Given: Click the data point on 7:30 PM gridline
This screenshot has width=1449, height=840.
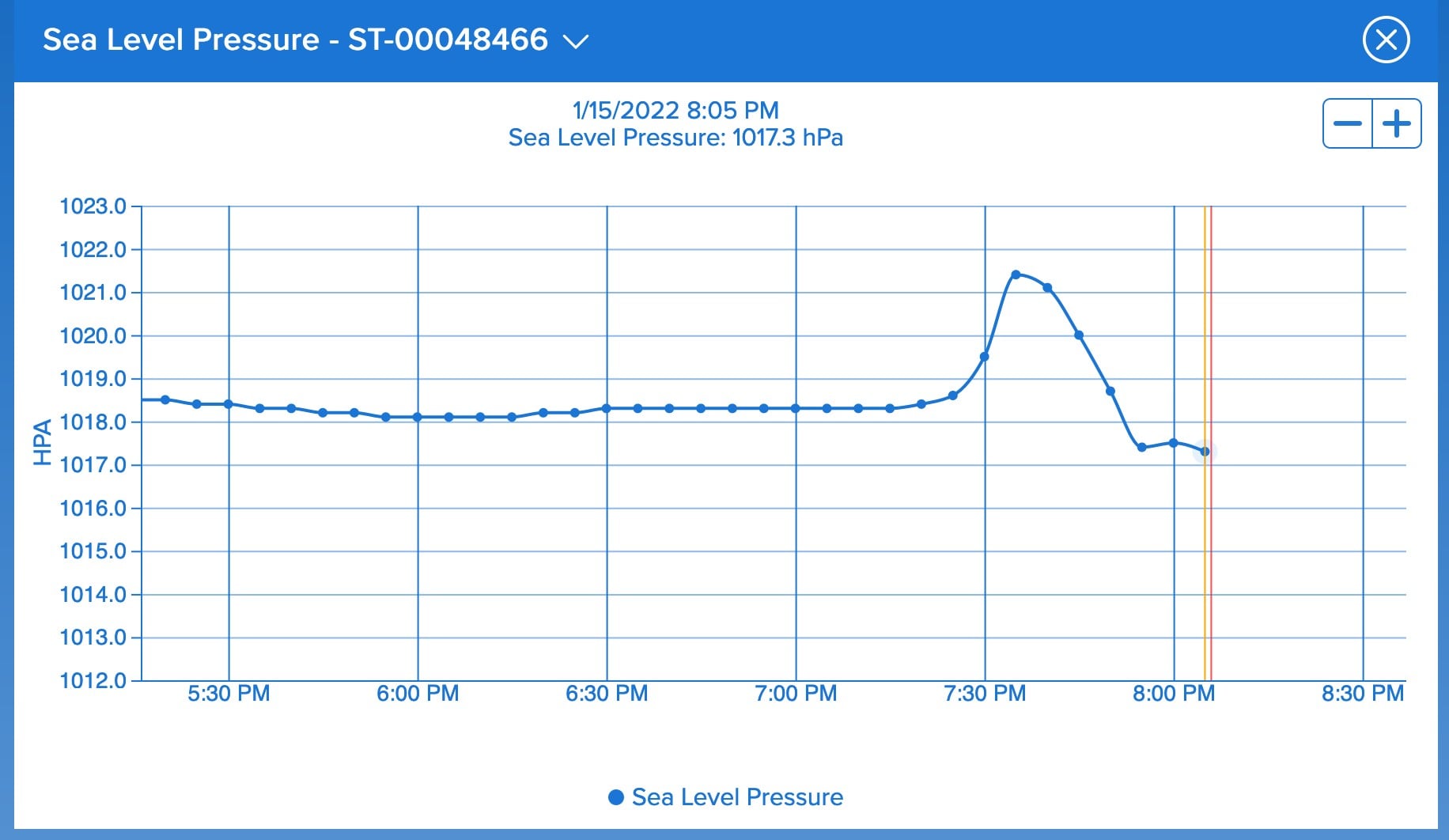Looking at the screenshot, I should click(985, 357).
